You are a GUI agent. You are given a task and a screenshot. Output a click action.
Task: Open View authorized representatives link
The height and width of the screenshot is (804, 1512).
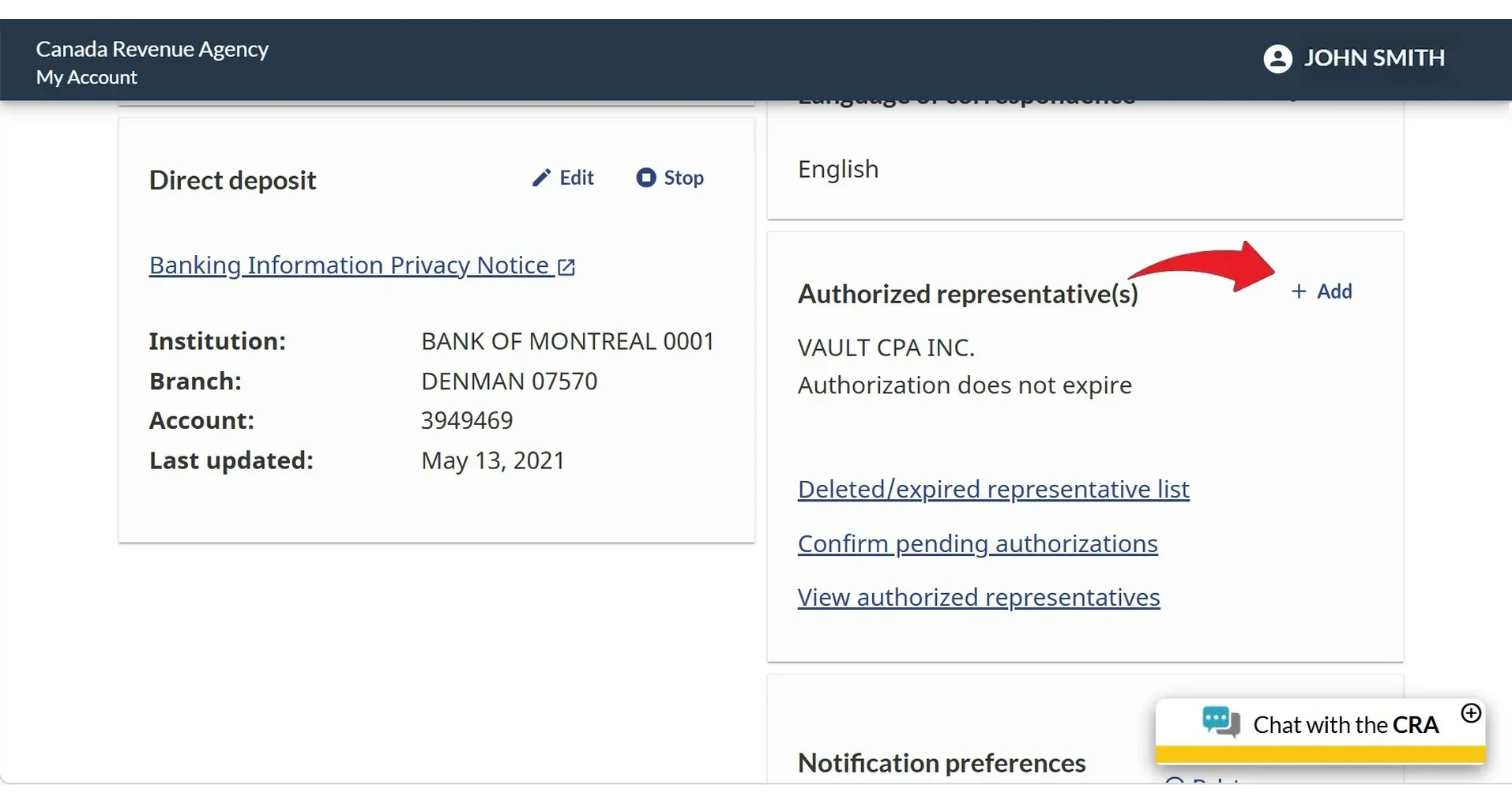(x=979, y=597)
